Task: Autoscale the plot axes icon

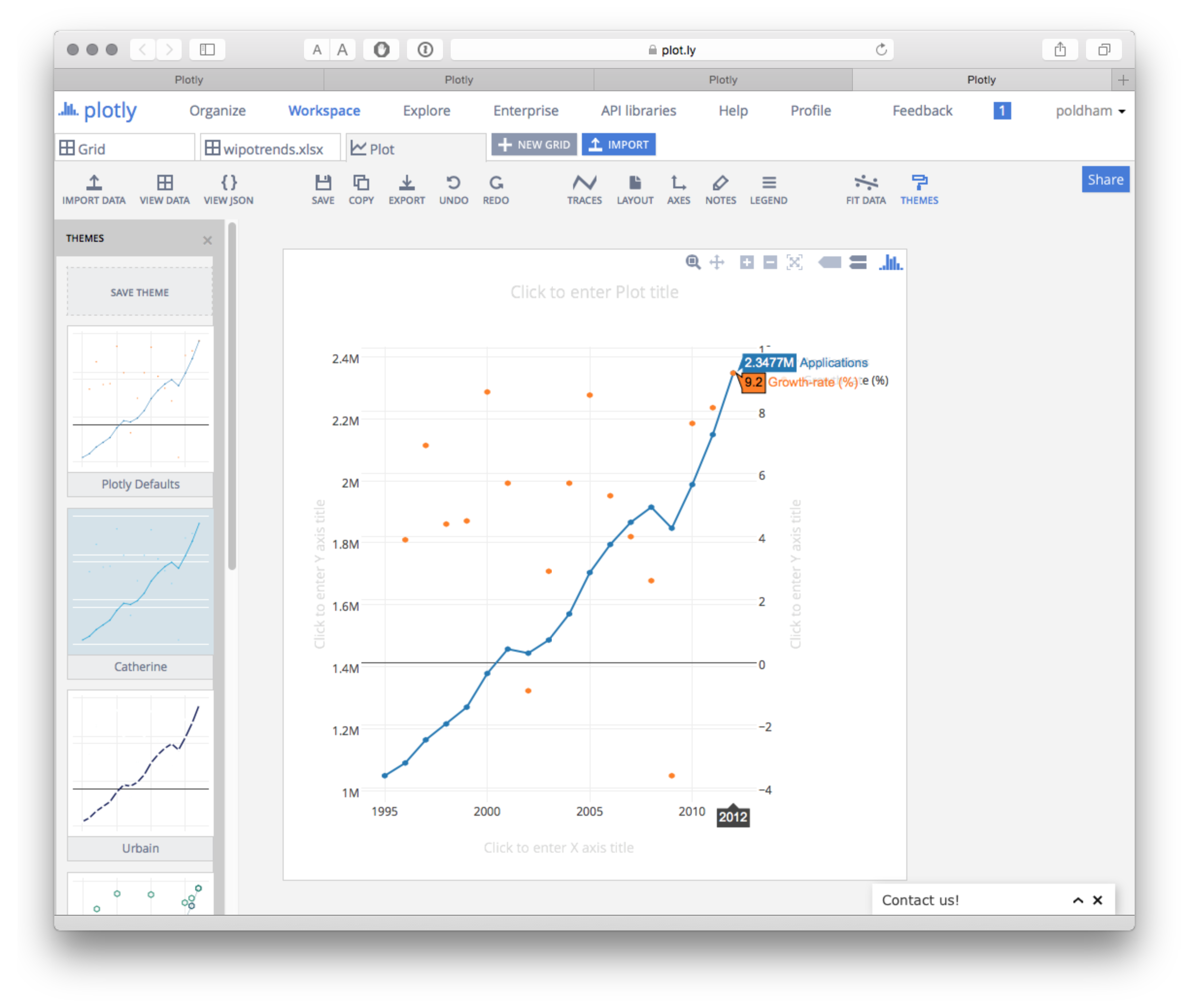Action: tap(794, 262)
